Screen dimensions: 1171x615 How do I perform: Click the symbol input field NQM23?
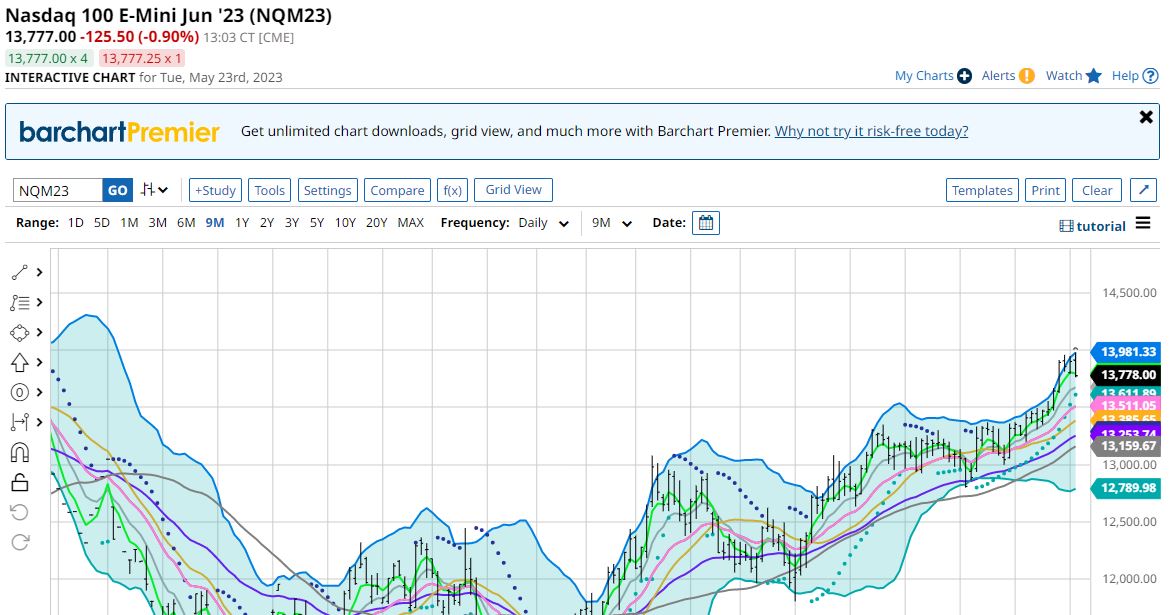coord(58,190)
